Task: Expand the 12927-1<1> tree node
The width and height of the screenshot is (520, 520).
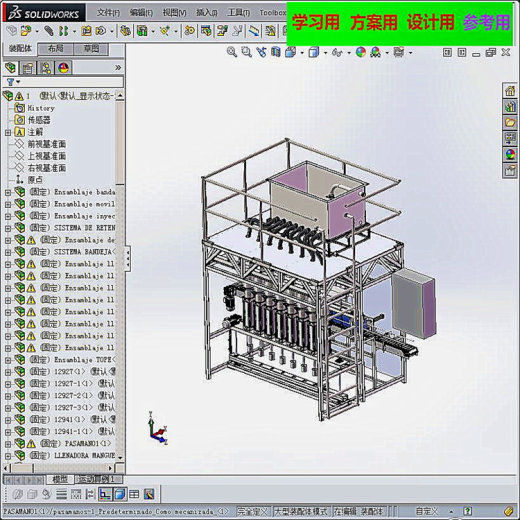Action: point(8,384)
